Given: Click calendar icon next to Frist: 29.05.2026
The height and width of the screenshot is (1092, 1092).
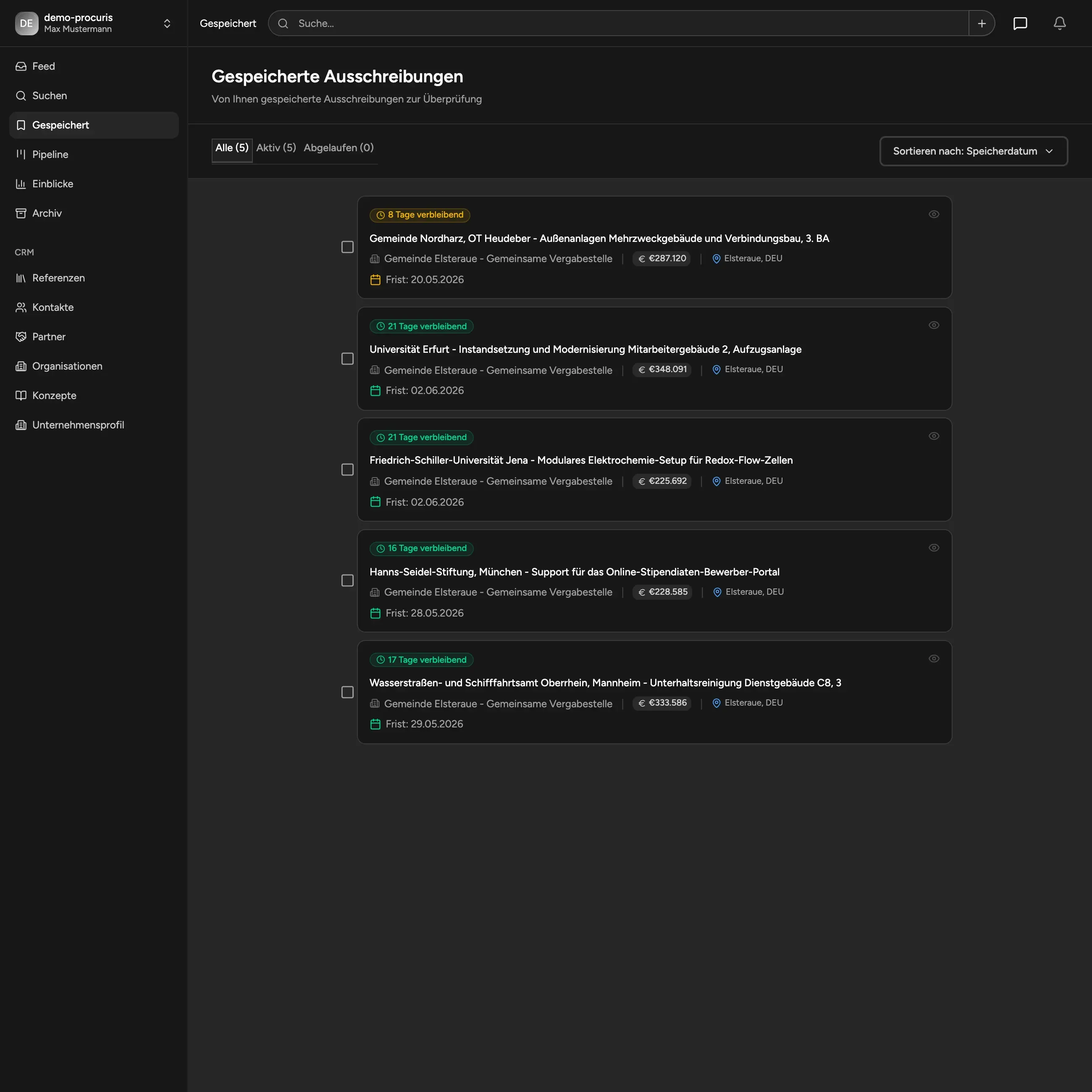Looking at the screenshot, I should (375, 724).
